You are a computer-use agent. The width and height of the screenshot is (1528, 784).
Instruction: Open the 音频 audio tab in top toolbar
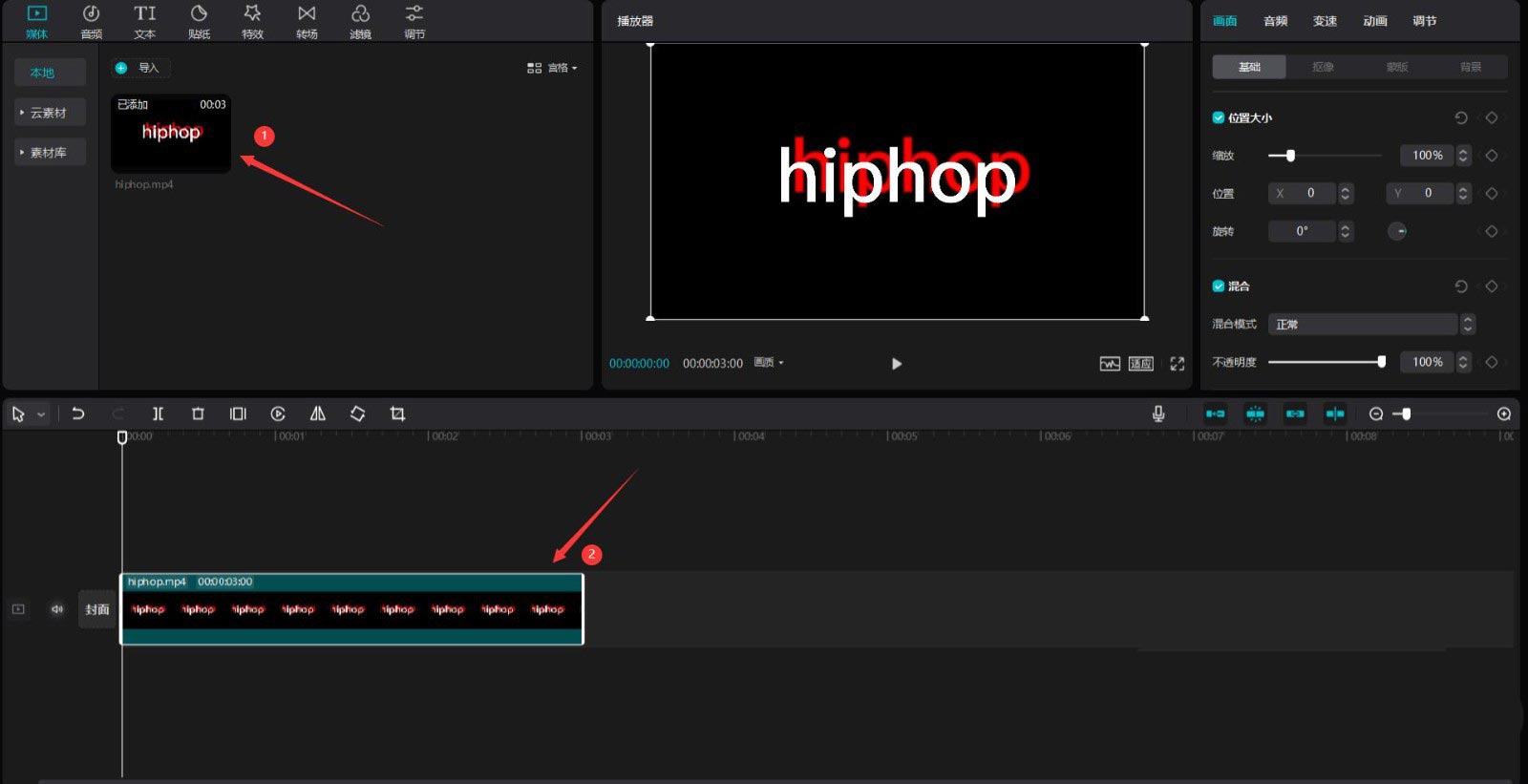[91, 21]
